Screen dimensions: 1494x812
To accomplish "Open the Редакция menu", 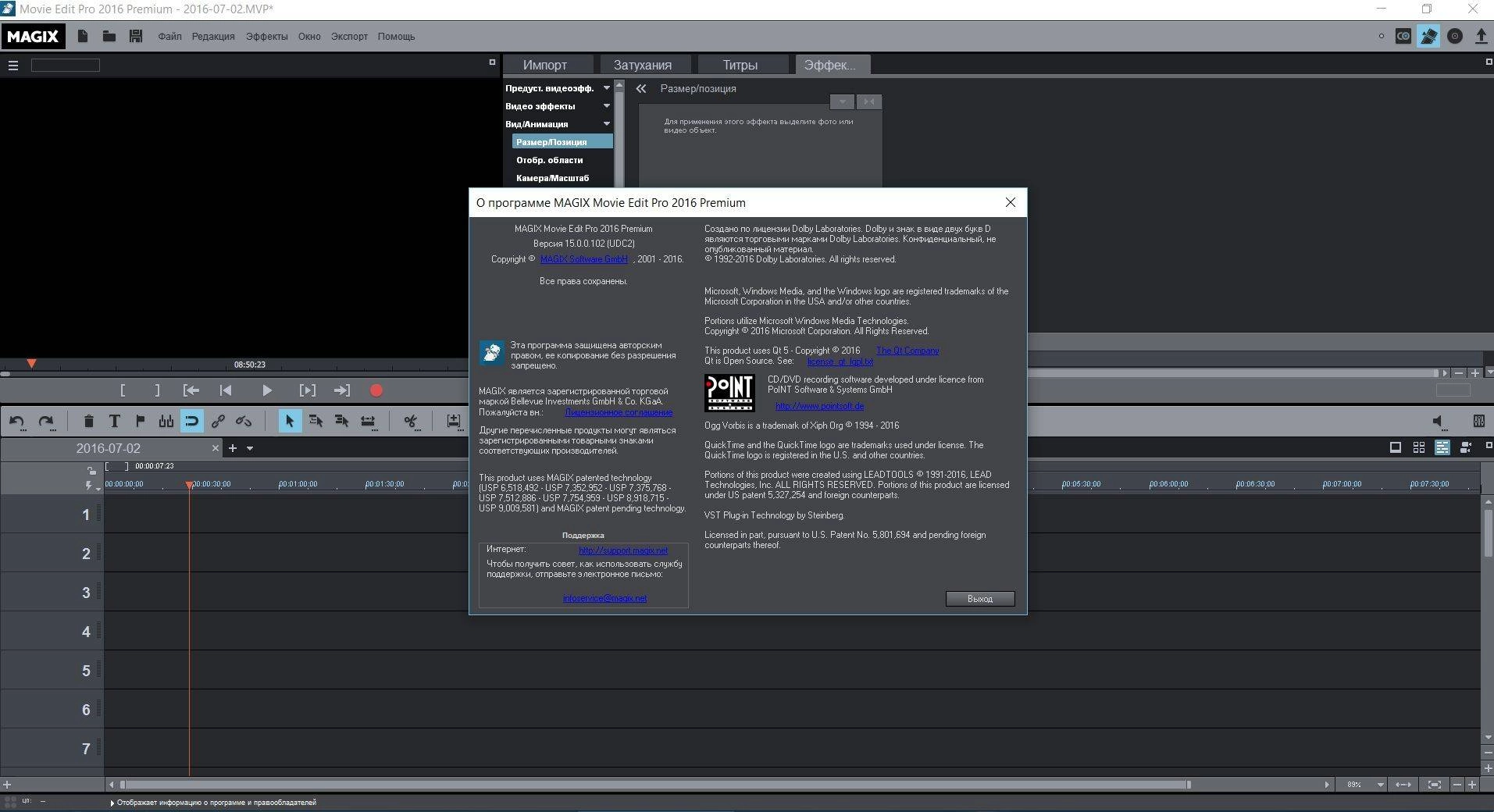I will click(213, 37).
